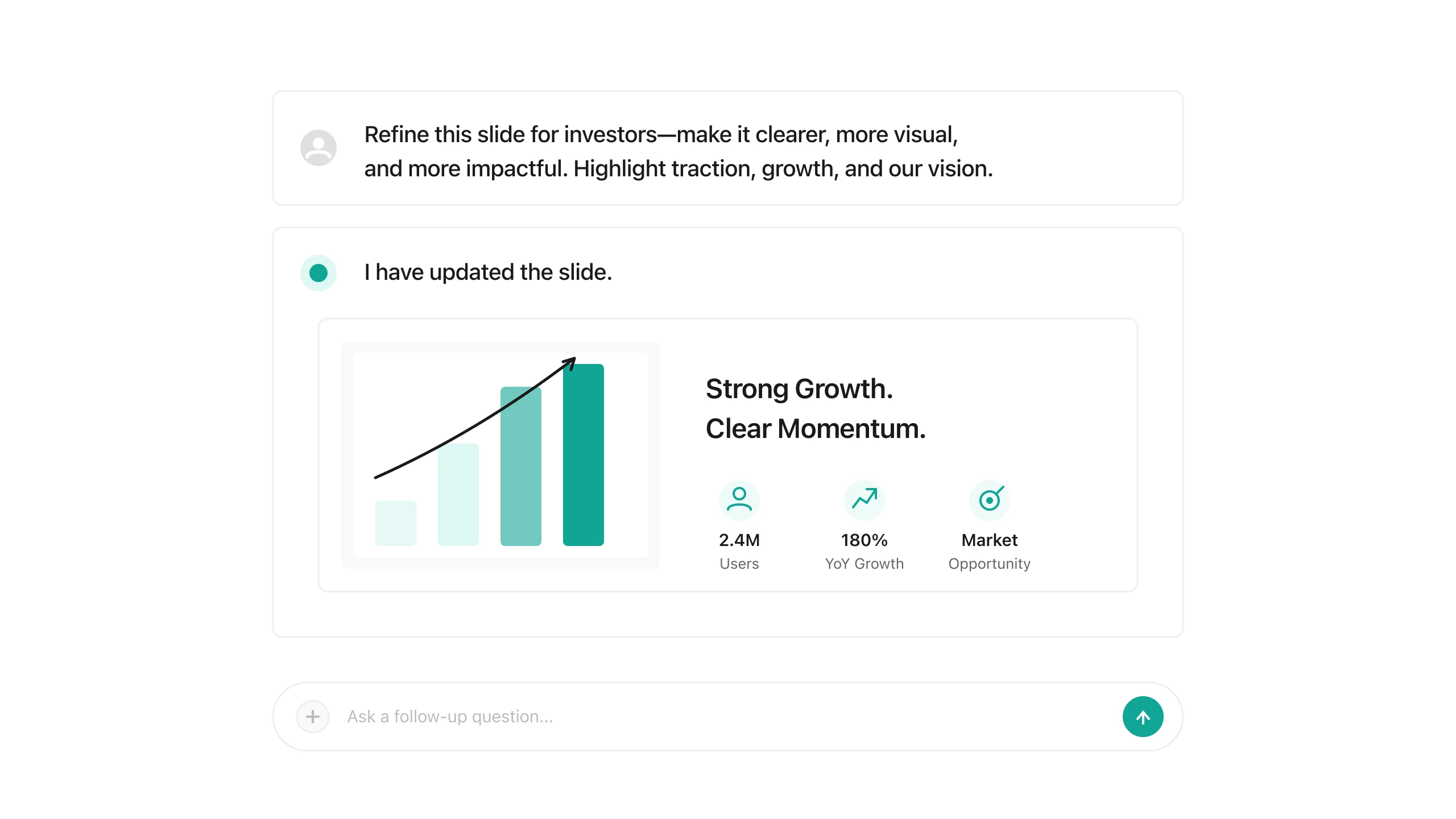This screenshot has width=1456, height=819.
Task: Click the Clear Momentum heading line
Action: [x=816, y=429]
